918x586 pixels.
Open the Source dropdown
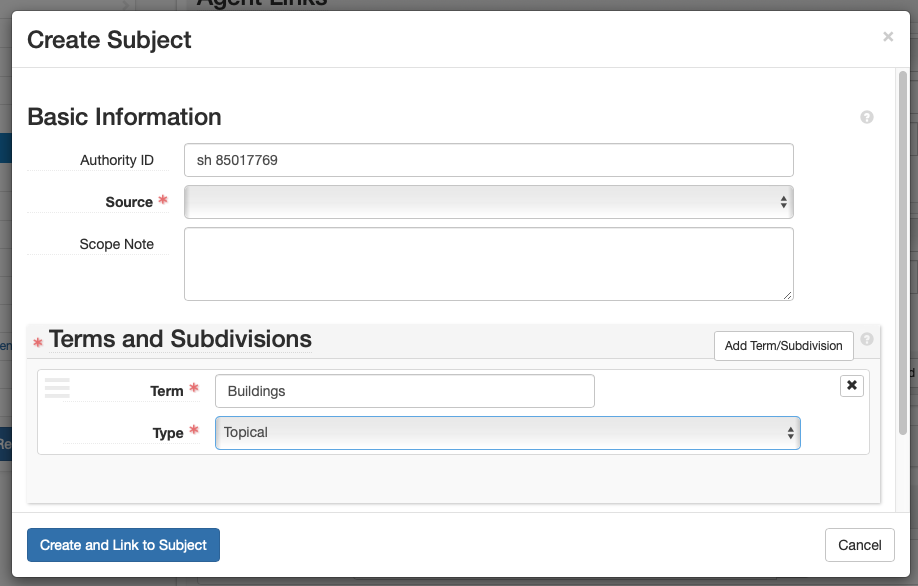click(x=488, y=202)
